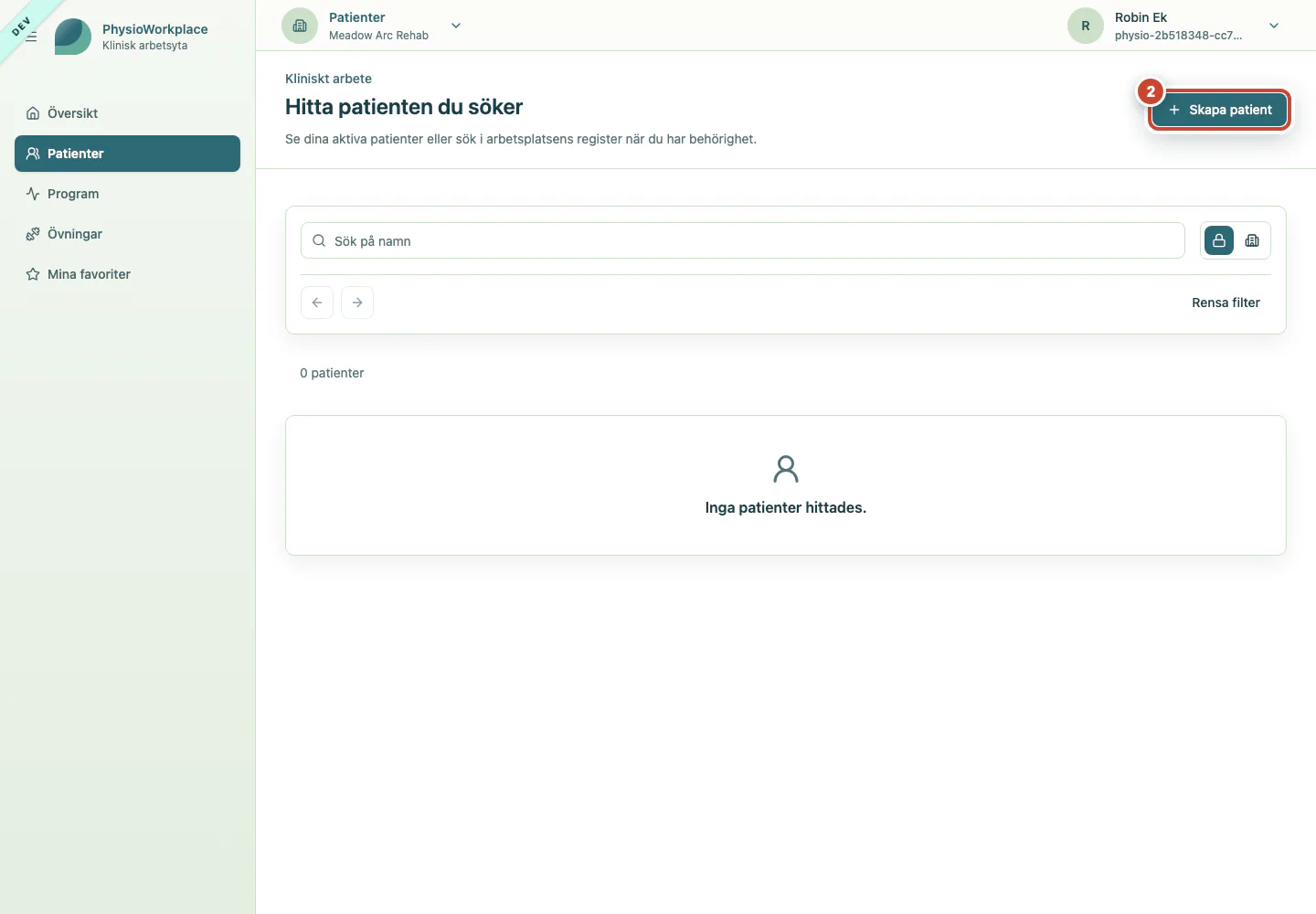Click the Övningar dumbbell icon
The width and height of the screenshot is (1316, 914).
[x=33, y=234]
